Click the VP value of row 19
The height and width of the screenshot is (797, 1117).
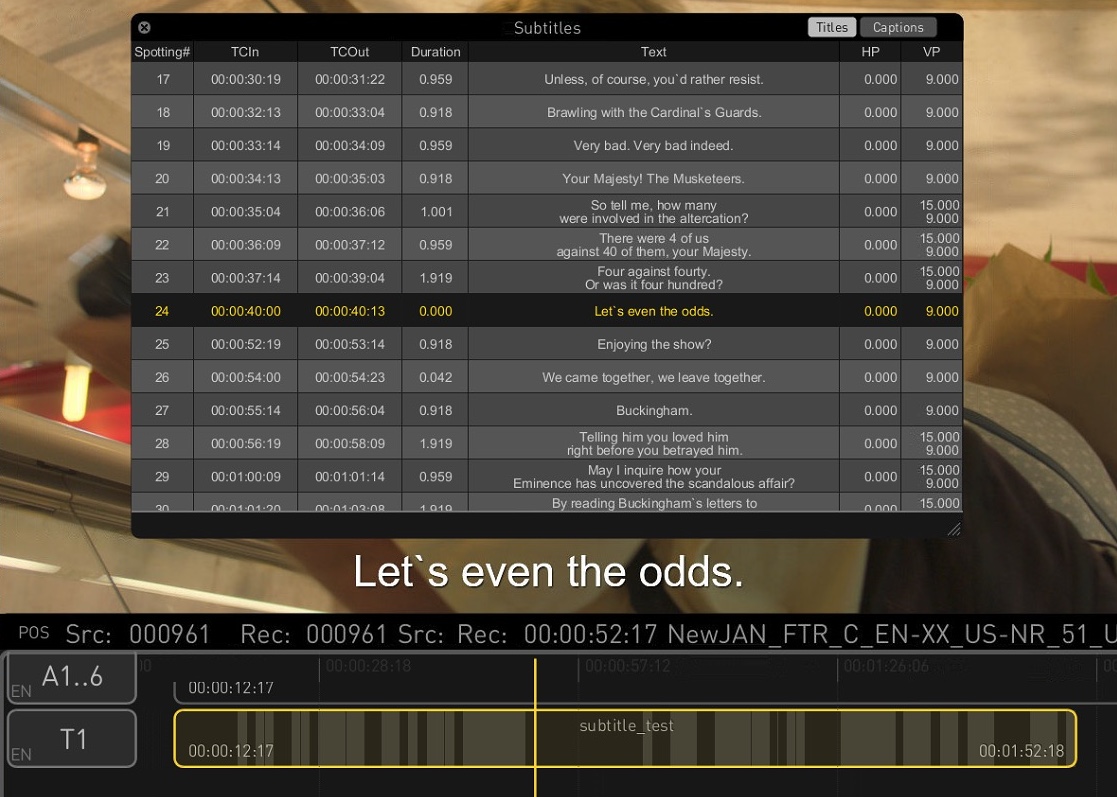click(940, 146)
